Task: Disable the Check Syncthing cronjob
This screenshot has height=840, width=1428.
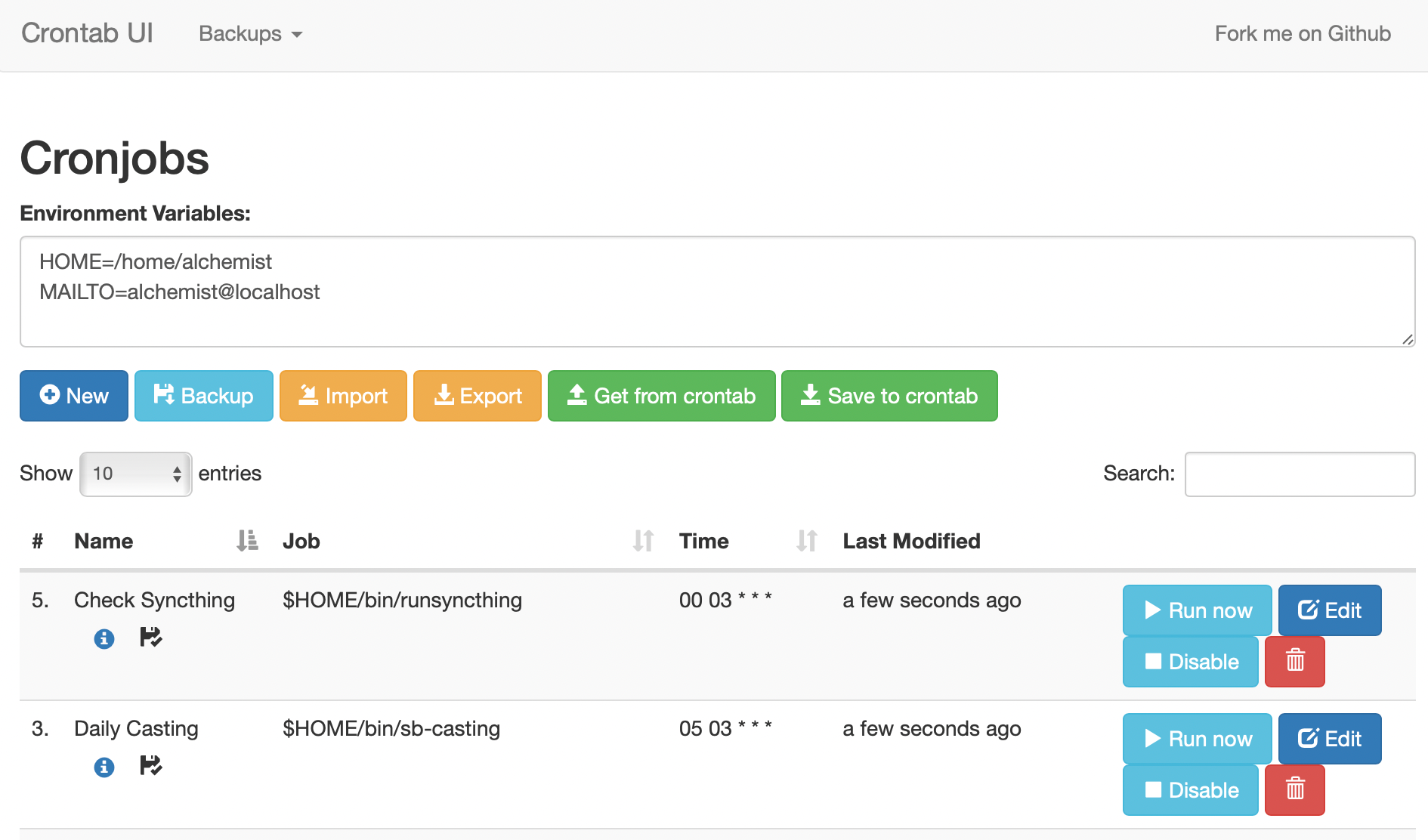Action: click(1190, 662)
